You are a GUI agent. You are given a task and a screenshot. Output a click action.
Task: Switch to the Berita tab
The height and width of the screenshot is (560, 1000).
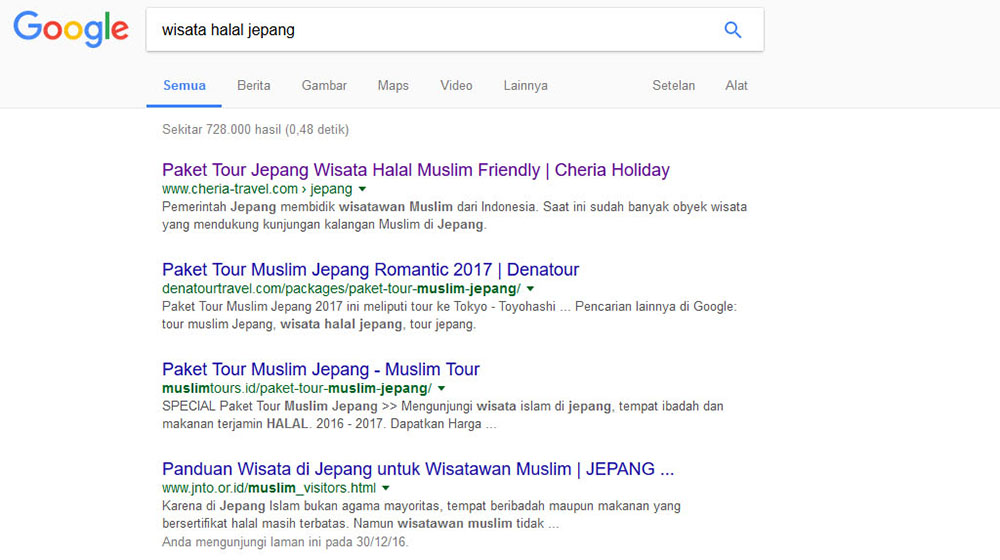click(x=253, y=86)
